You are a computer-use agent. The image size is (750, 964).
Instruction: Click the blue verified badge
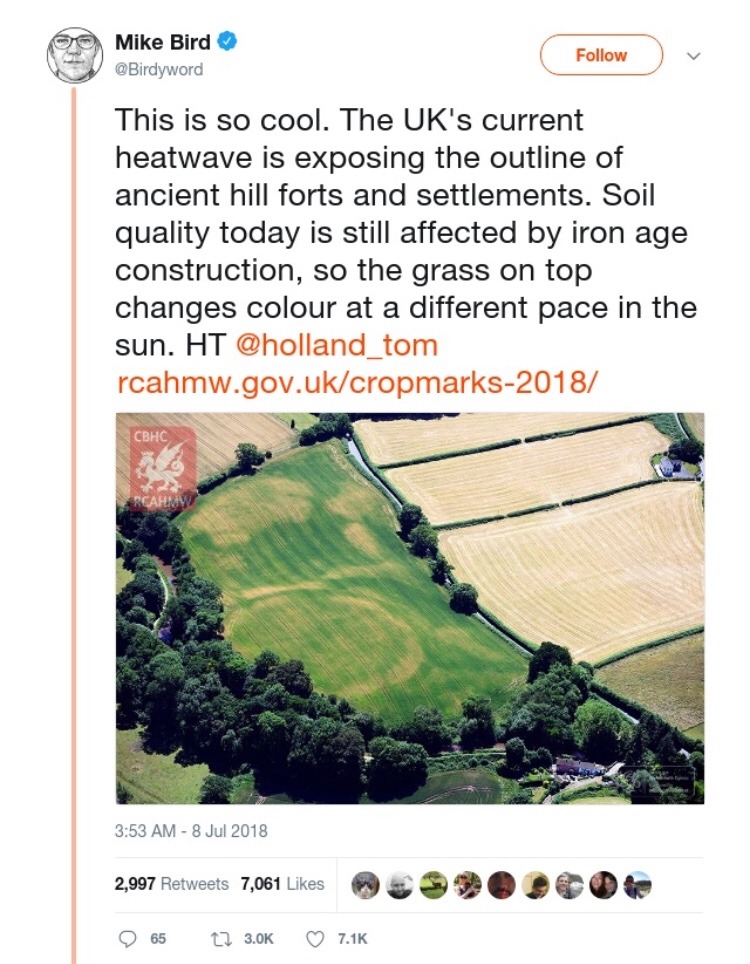click(229, 43)
